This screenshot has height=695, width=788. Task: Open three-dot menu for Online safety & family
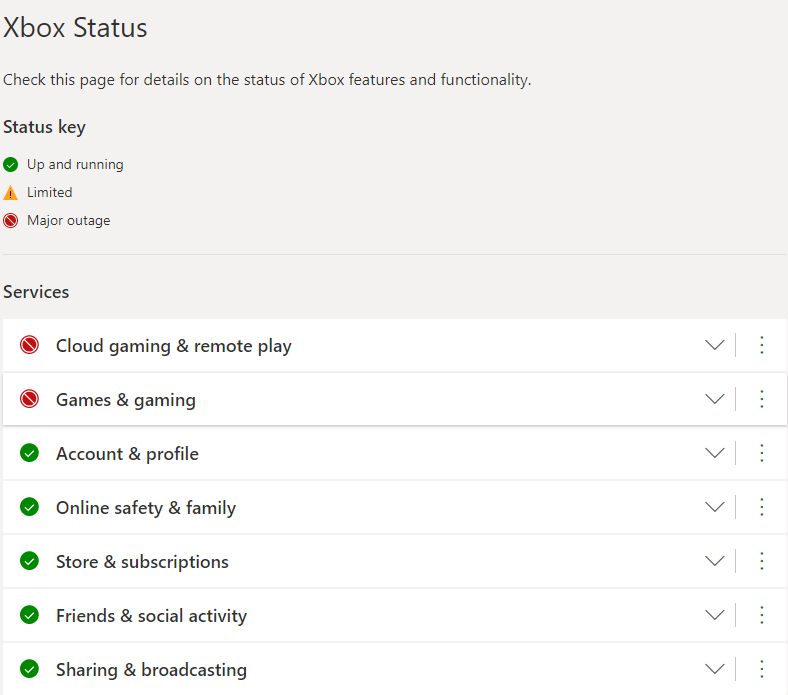click(x=762, y=507)
